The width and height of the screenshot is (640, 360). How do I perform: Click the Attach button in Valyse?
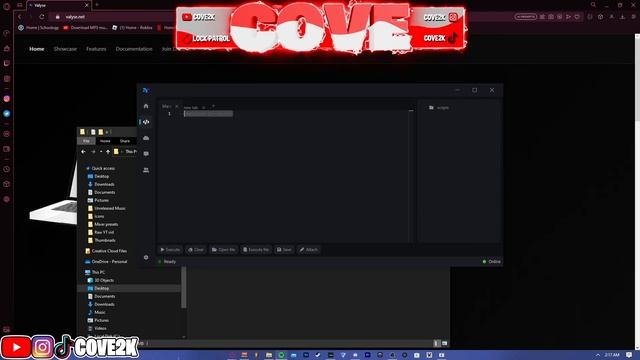pyautogui.click(x=309, y=249)
